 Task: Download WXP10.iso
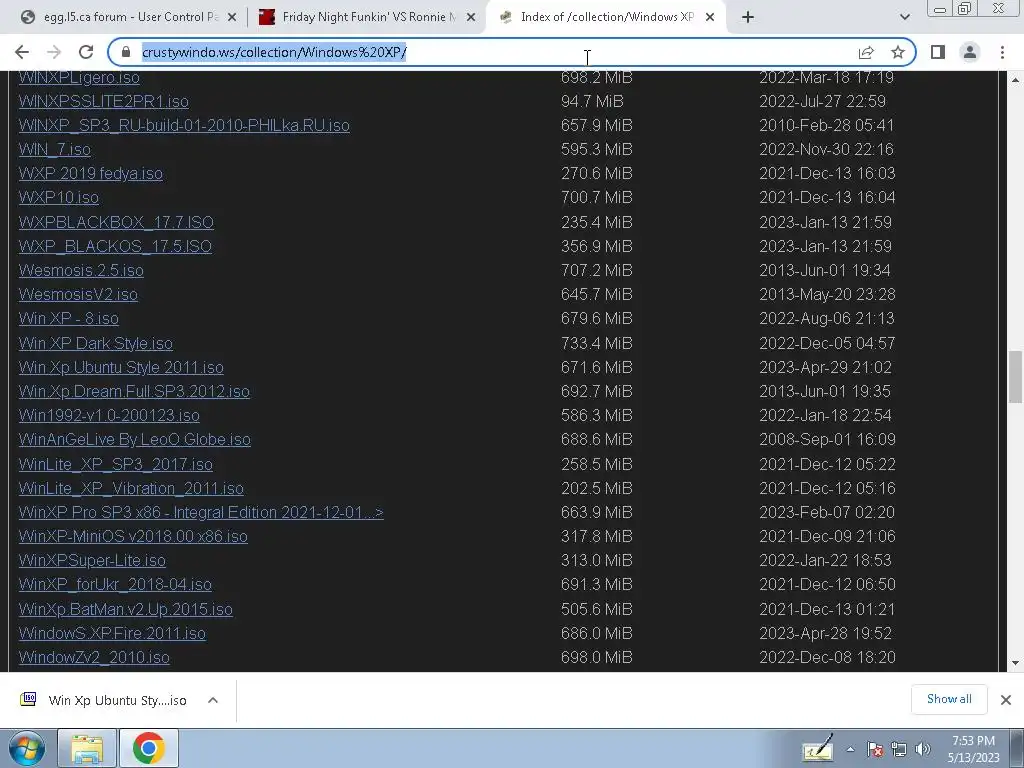click(x=59, y=197)
